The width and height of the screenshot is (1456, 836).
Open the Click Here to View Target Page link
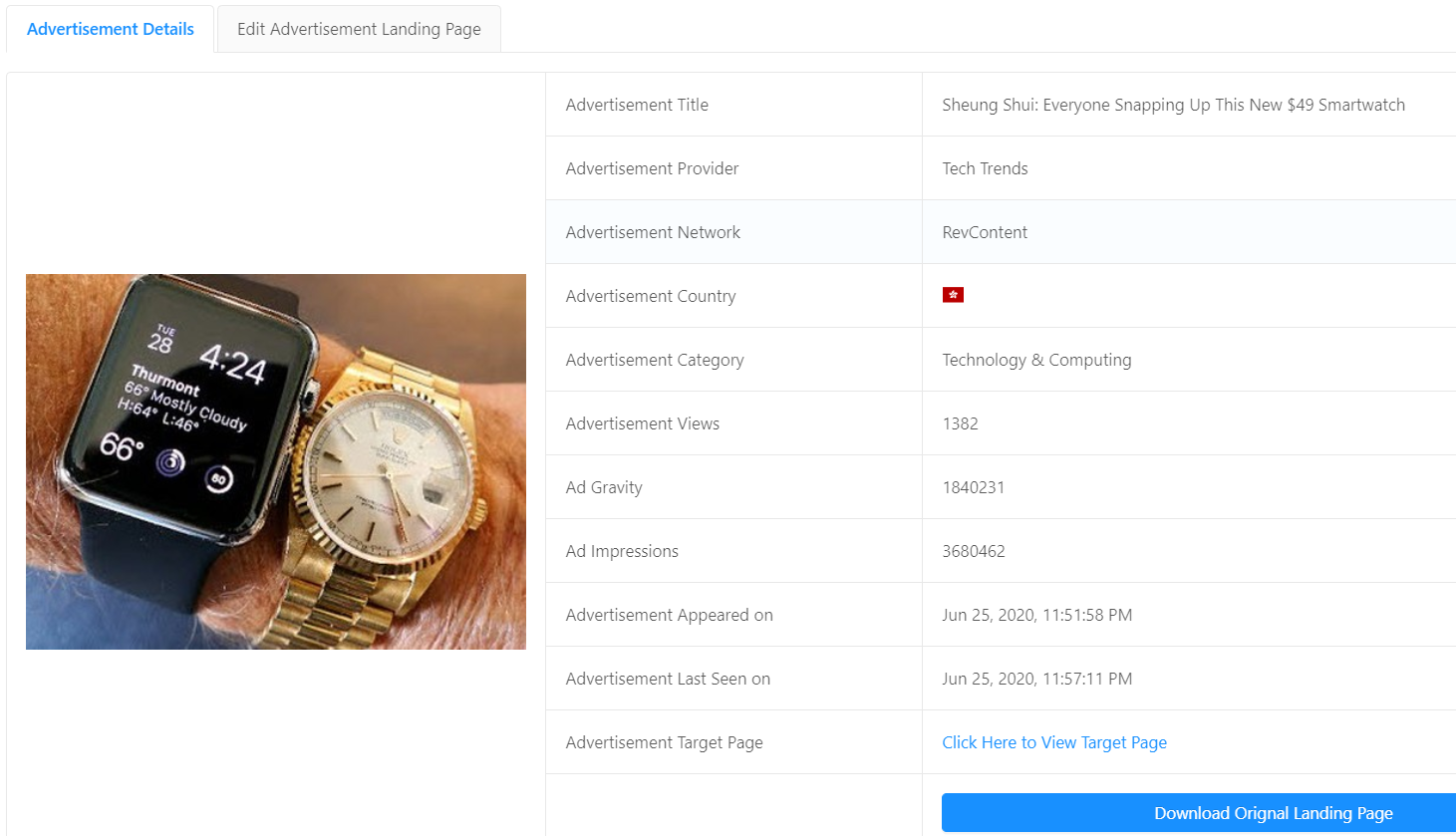tap(1054, 742)
